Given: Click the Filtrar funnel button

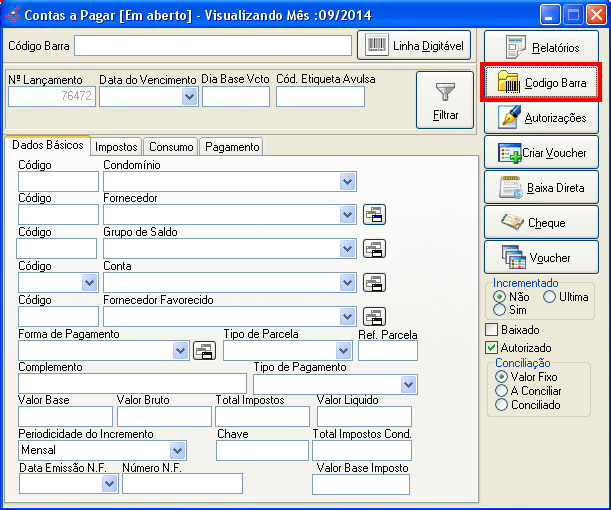Looking at the screenshot, I should (x=446, y=100).
